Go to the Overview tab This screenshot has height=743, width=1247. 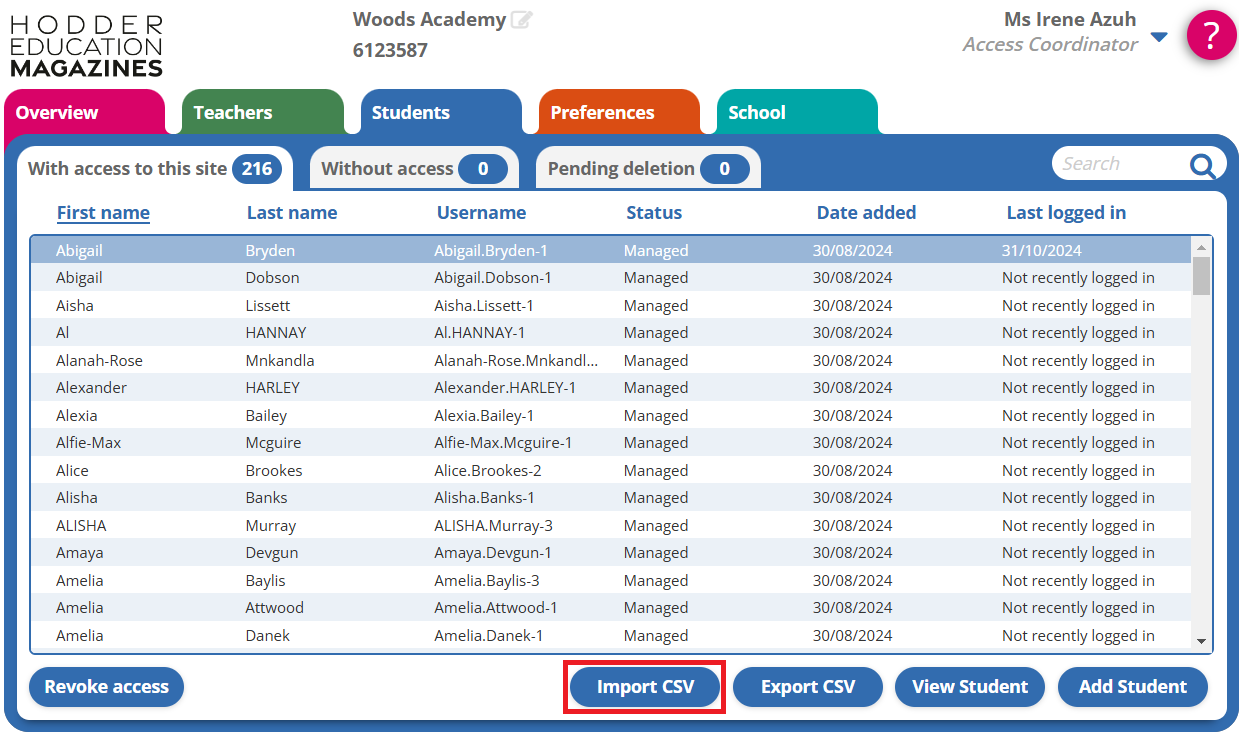(x=57, y=113)
